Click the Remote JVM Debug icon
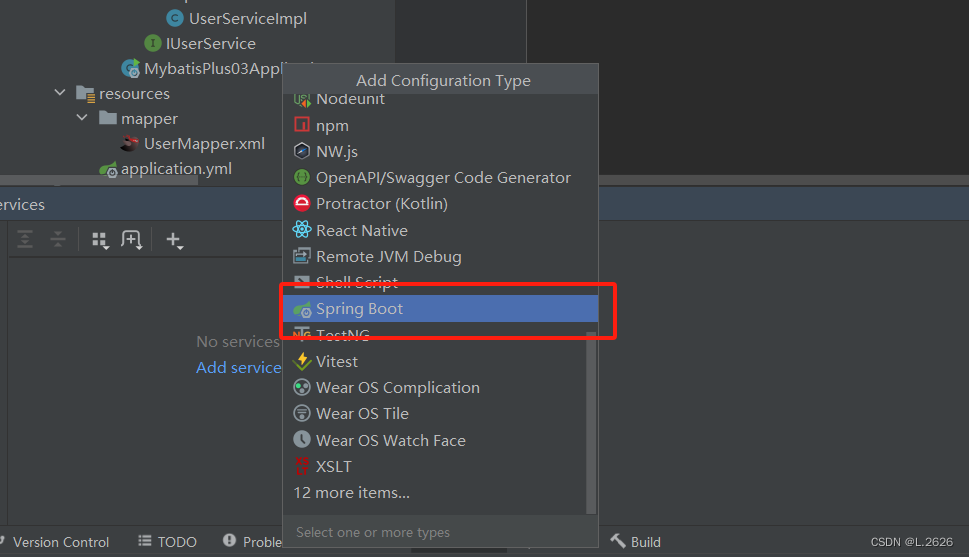This screenshot has height=557, width=969. 302,255
